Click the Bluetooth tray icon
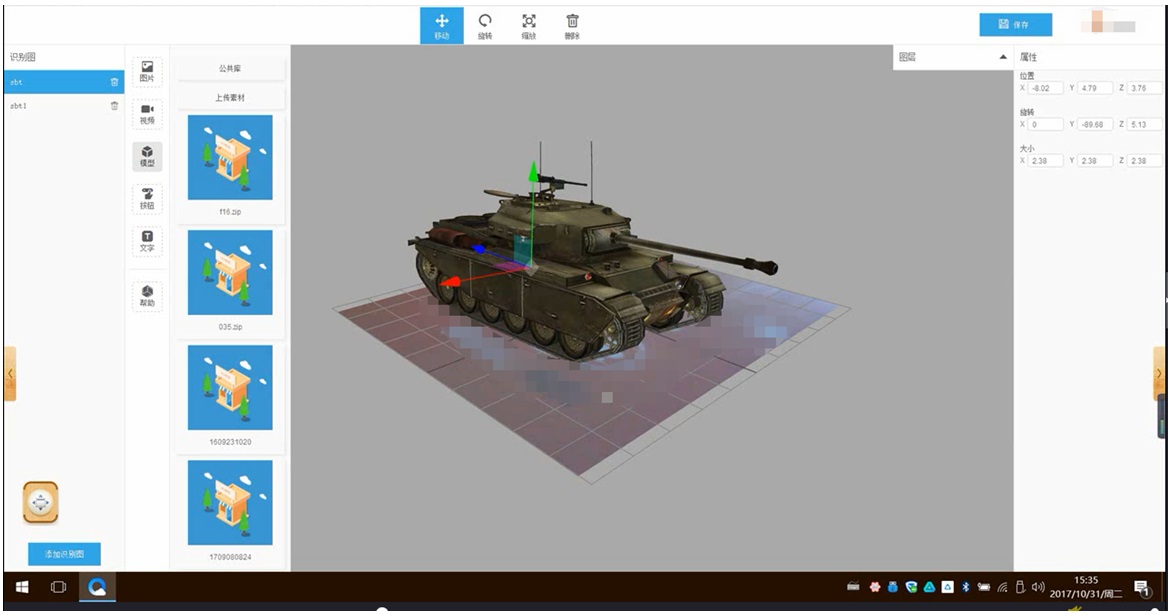 pyautogui.click(x=965, y=587)
